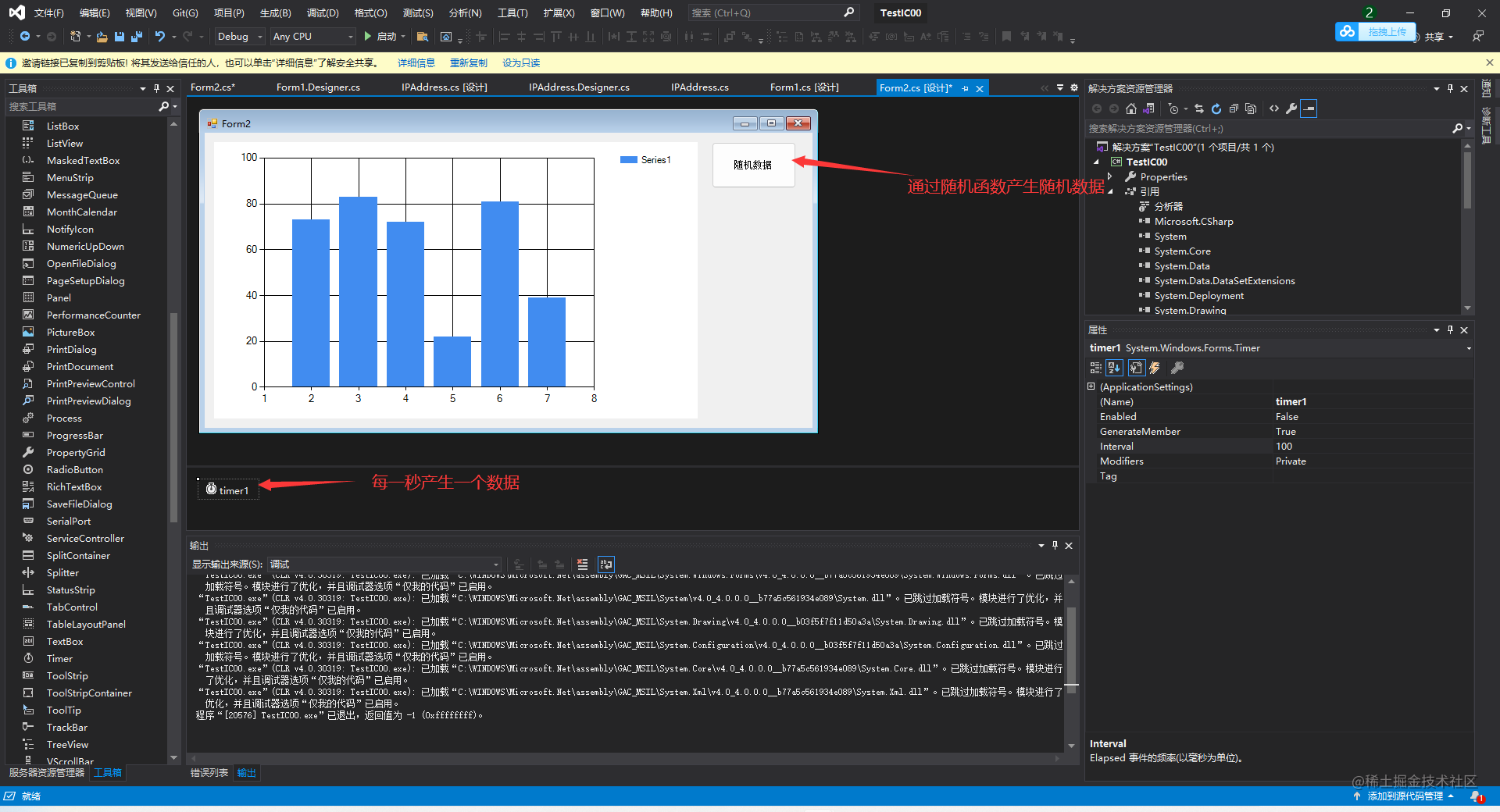Toggle word wrap in the Output window
Viewport: 1500px width, 812px height.
coord(606,564)
